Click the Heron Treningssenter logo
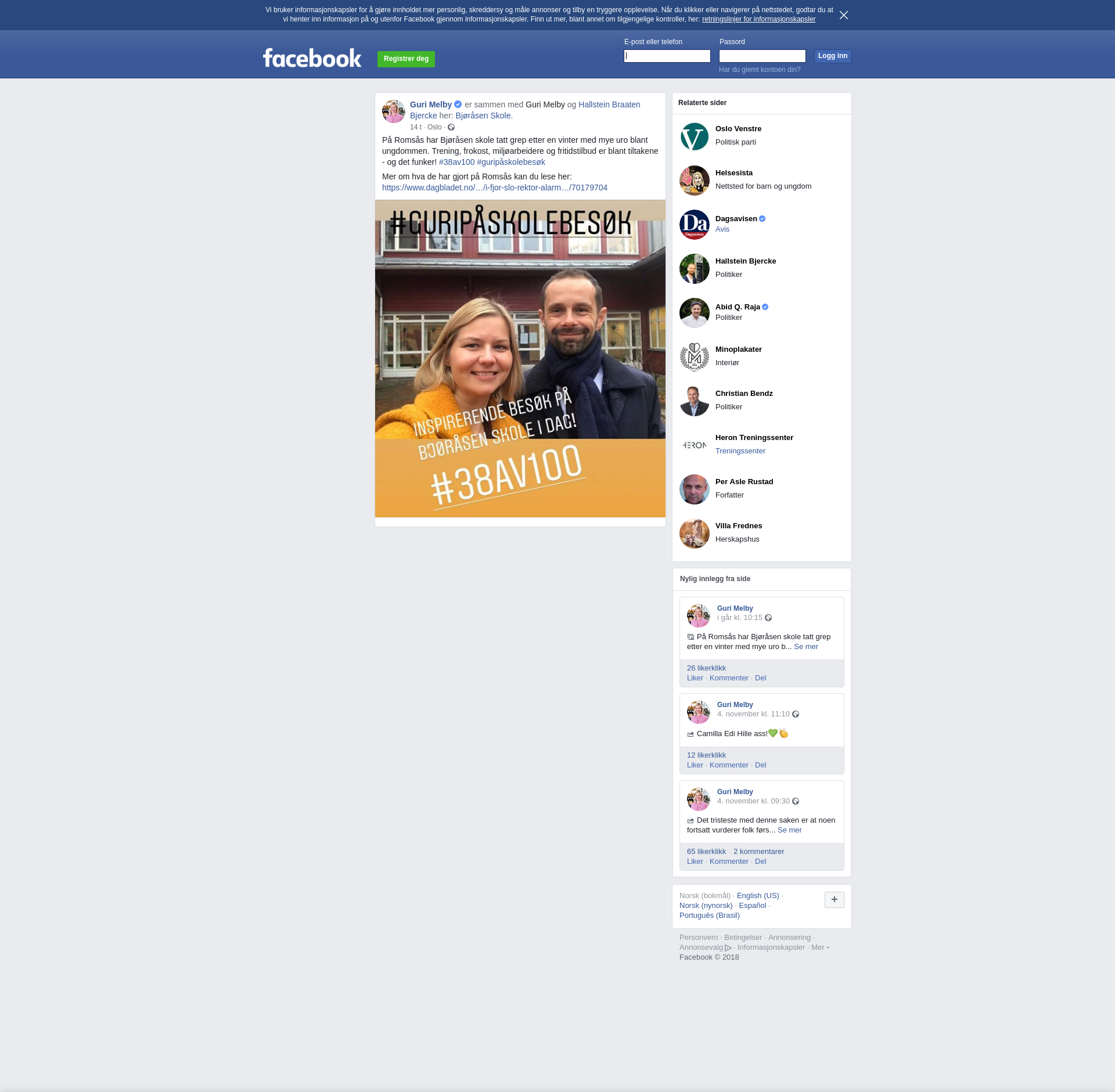The height and width of the screenshot is (1092, 1115). (695, 445)
